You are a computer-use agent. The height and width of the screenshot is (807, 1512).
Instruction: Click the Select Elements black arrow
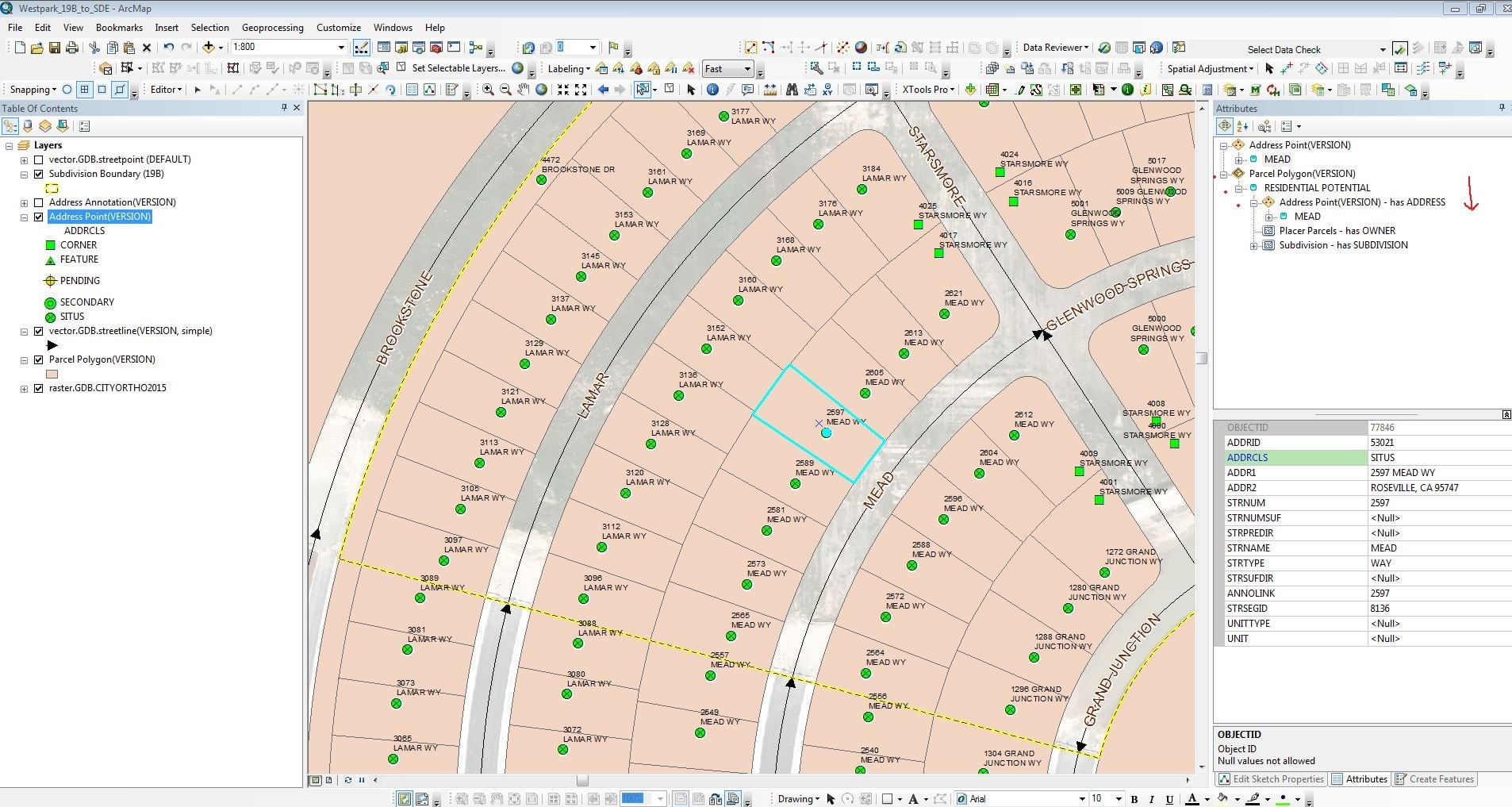(x=691, y=90)
